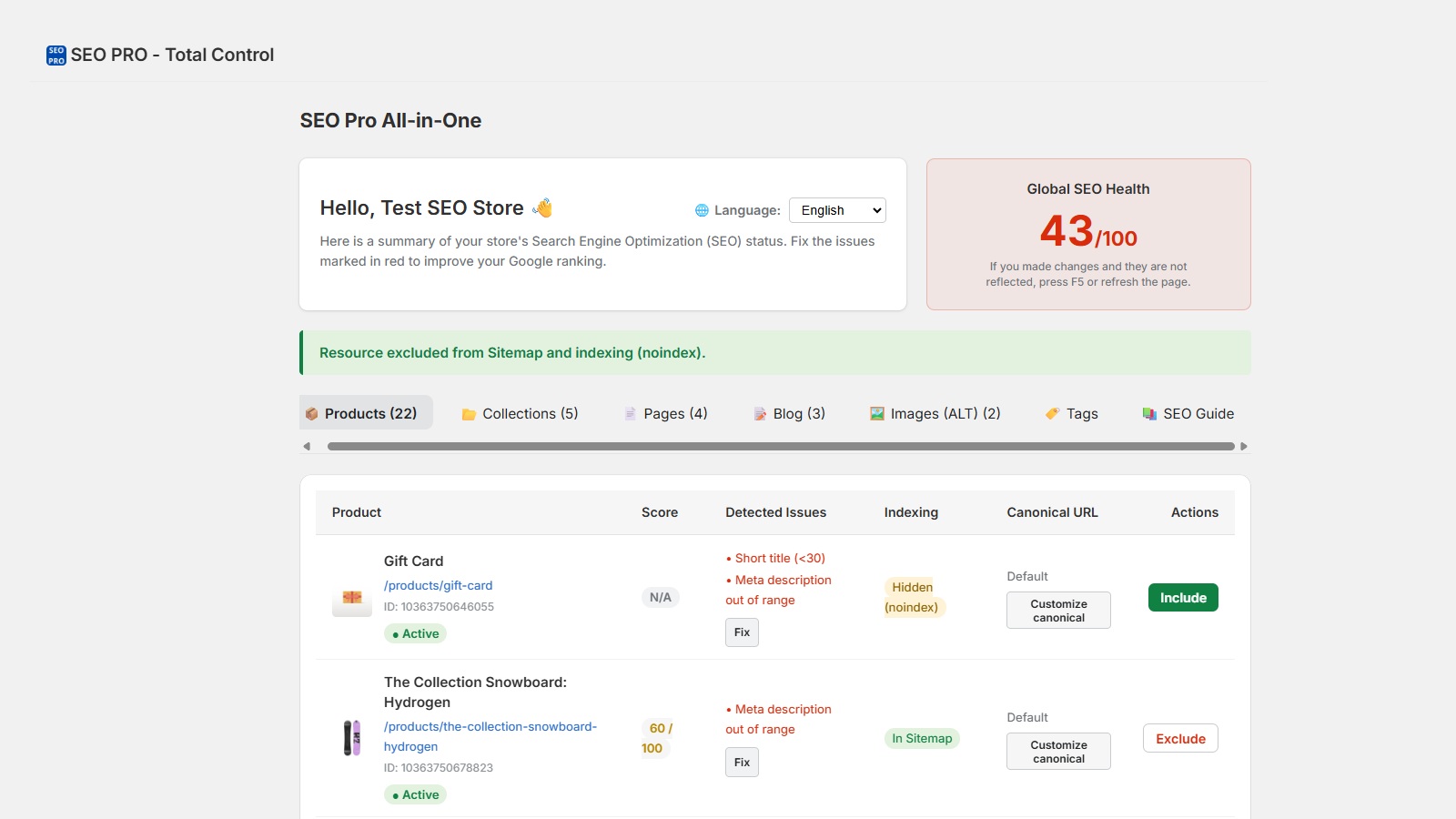This screenshot has height=819, width=1456.
Task: Click Customize canonical for Hydrogen snowboard
Action: click(1058, 752)
